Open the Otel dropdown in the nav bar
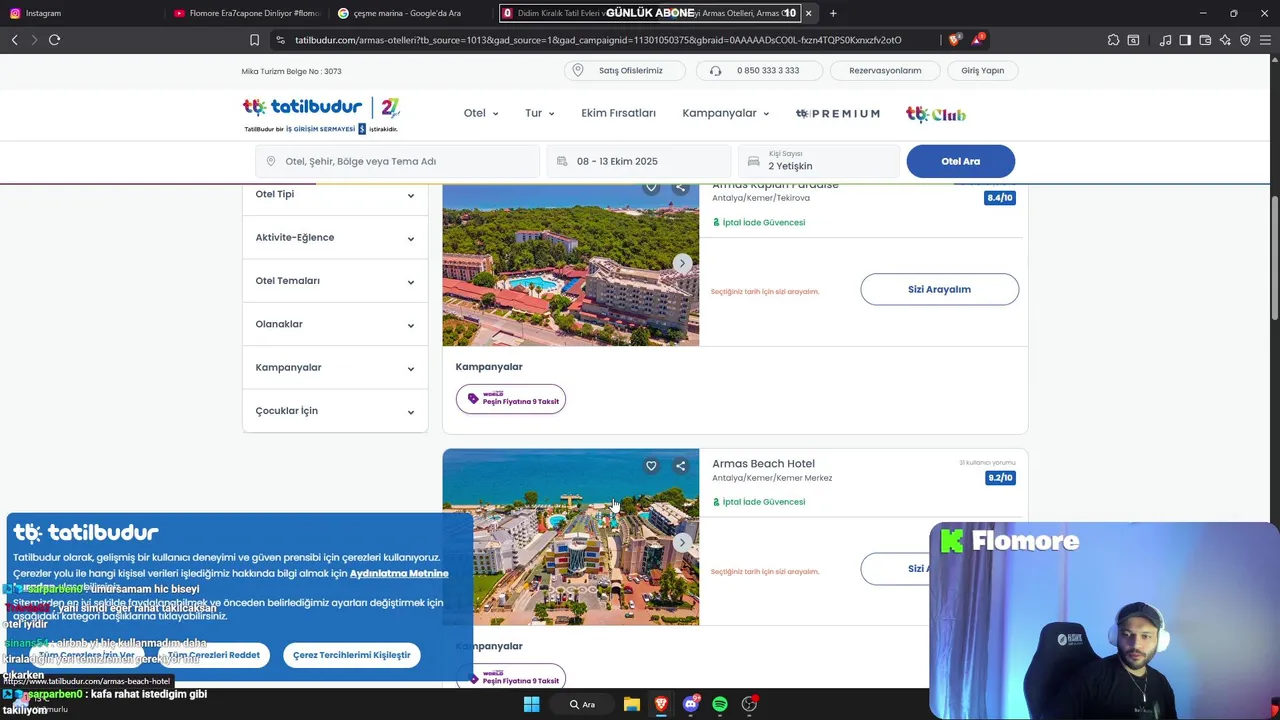This screenshot has height=720, width=1280. (x=481, y=113)
